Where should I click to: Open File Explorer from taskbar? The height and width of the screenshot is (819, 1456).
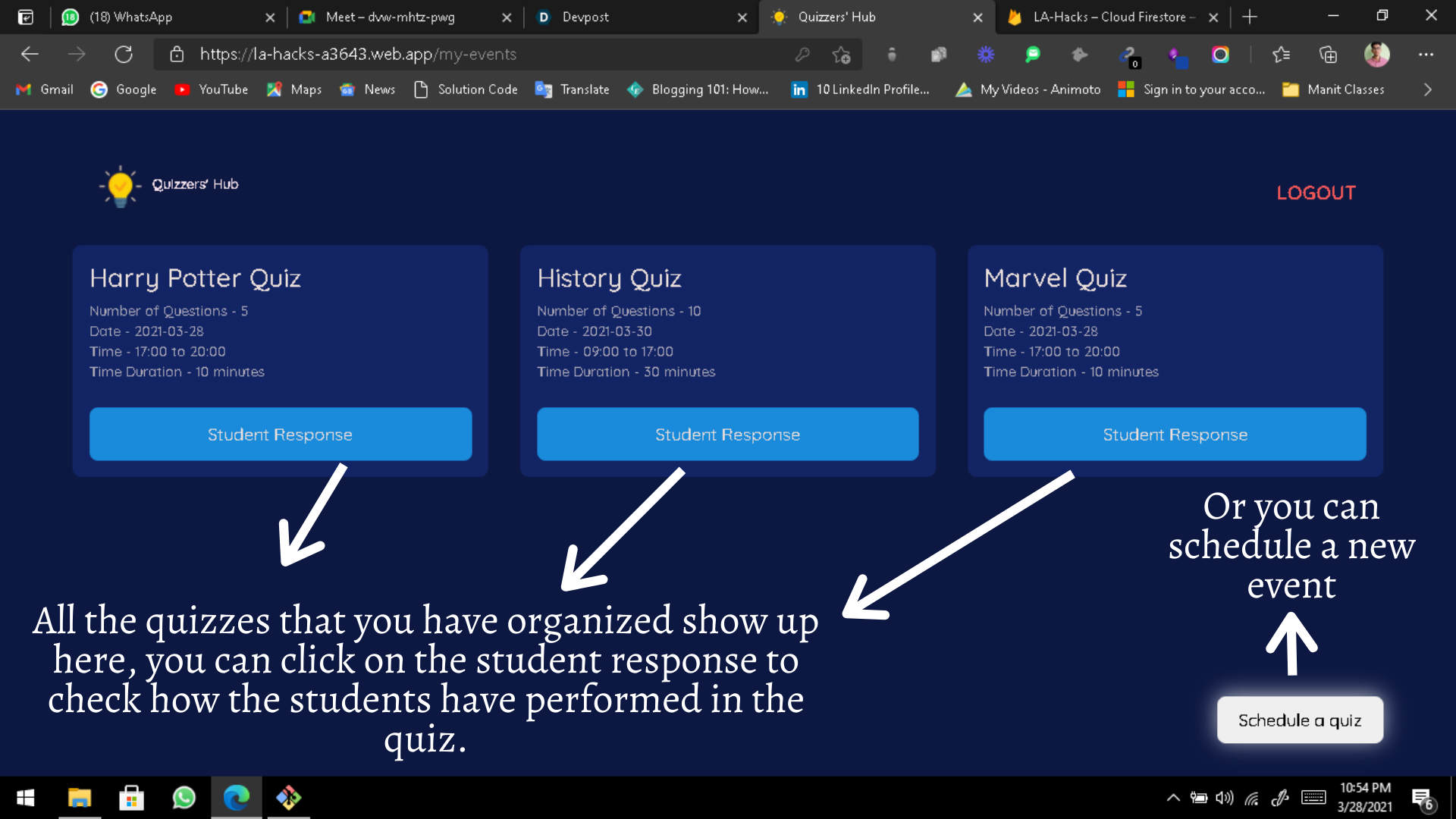(x=80, y=798)
